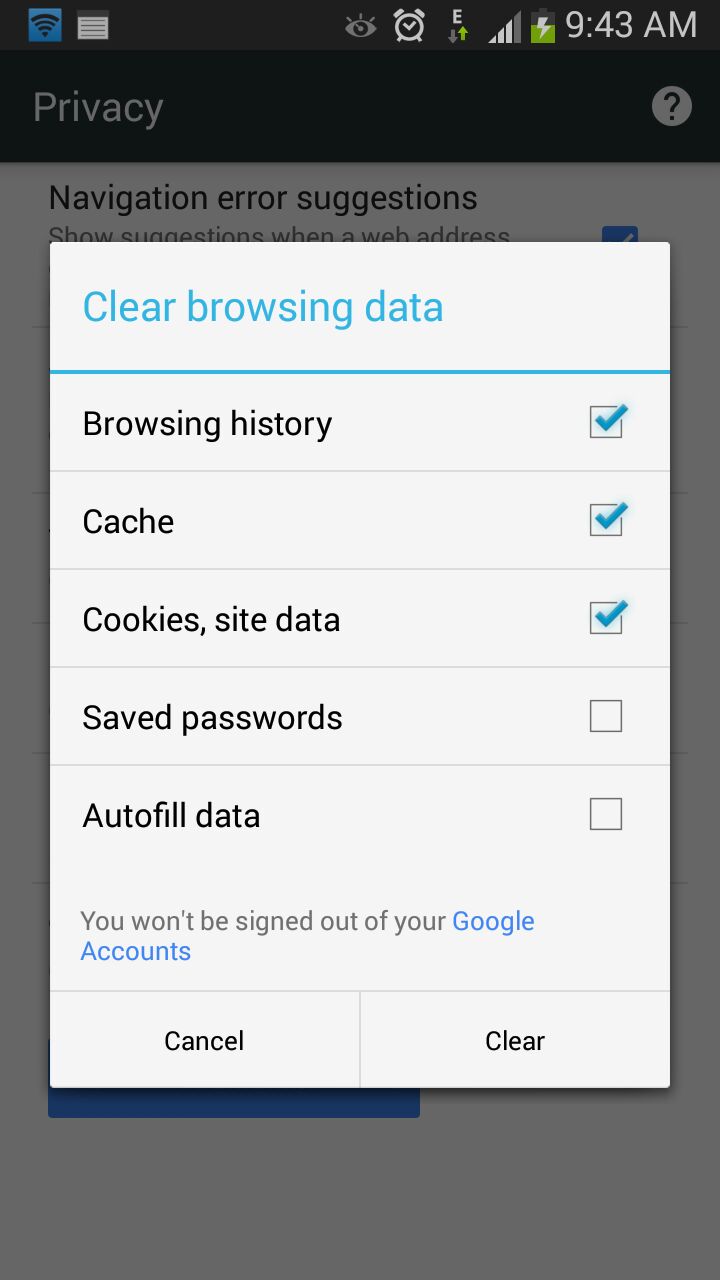Open the Google Accounts link
Screen dimensions: 720x1280
pyautogui.click(x=307, y=936)
